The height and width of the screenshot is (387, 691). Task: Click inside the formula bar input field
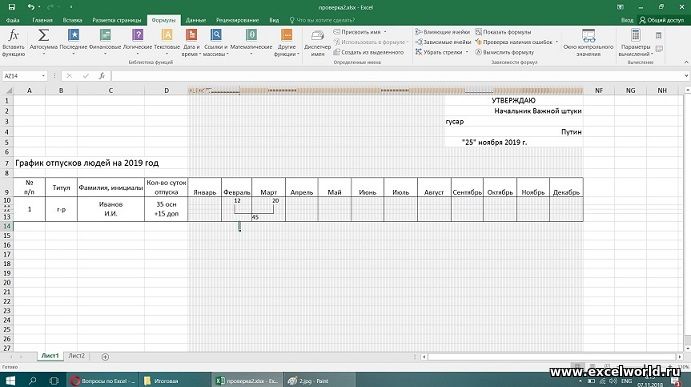397,76
